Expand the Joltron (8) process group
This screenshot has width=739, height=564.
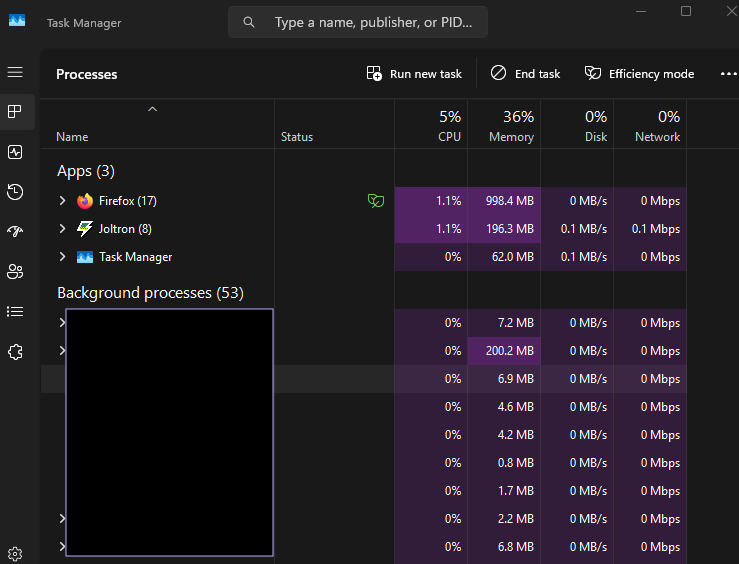(x=63, y=229)
